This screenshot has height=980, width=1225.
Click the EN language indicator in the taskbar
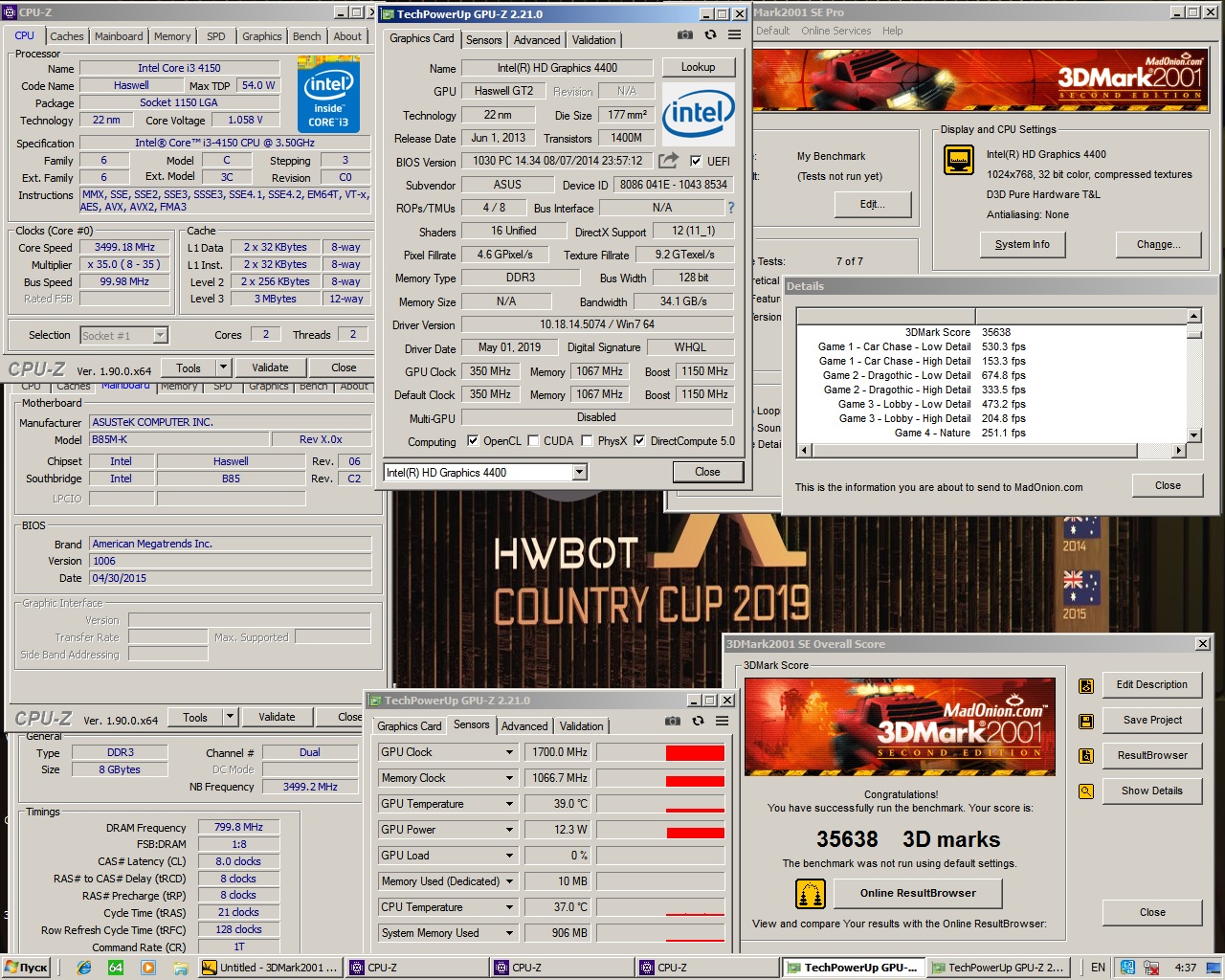point(1098,968)
